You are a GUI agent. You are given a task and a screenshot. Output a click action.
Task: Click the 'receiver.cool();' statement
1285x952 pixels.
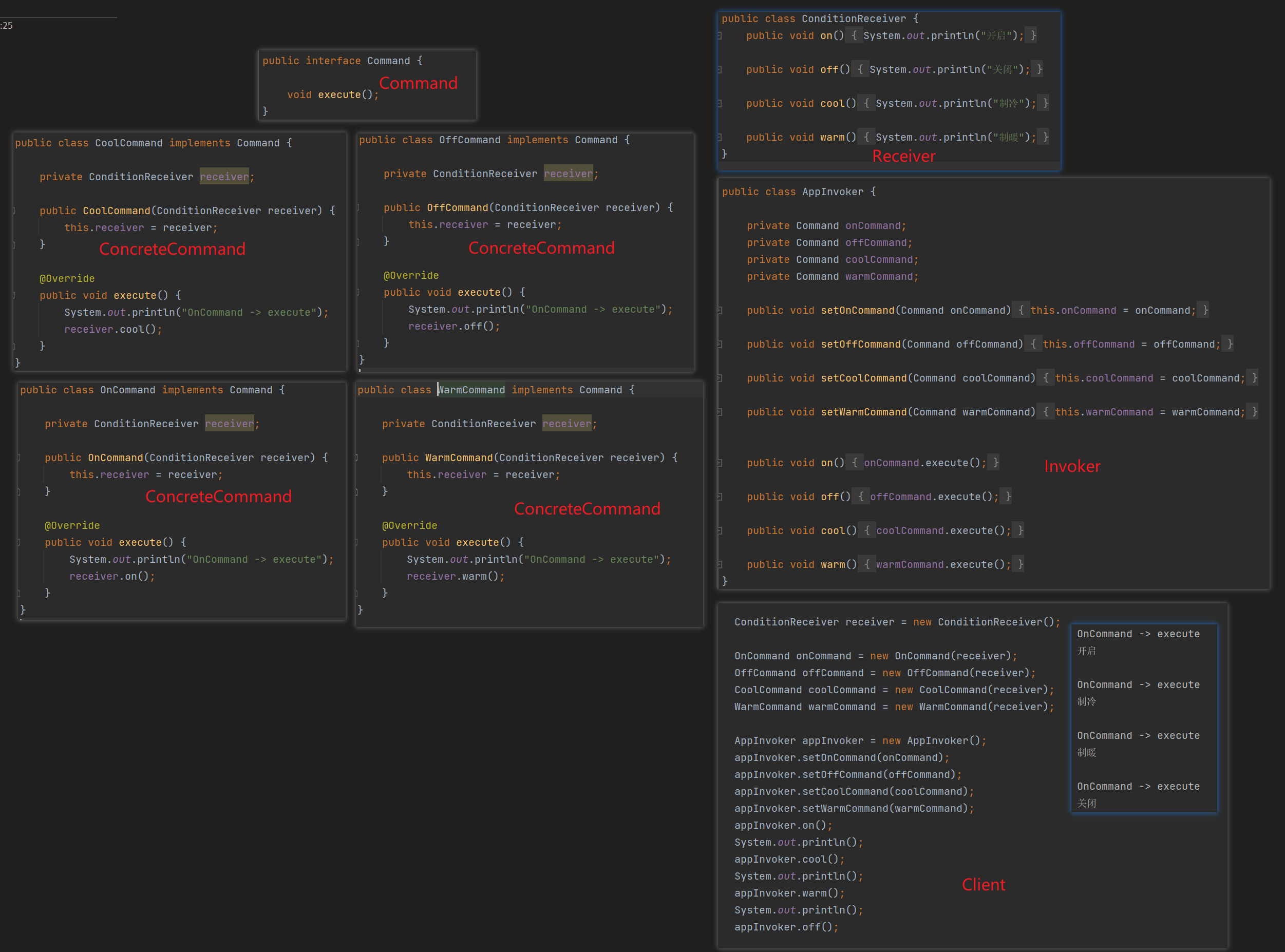[x=114, y=330]
